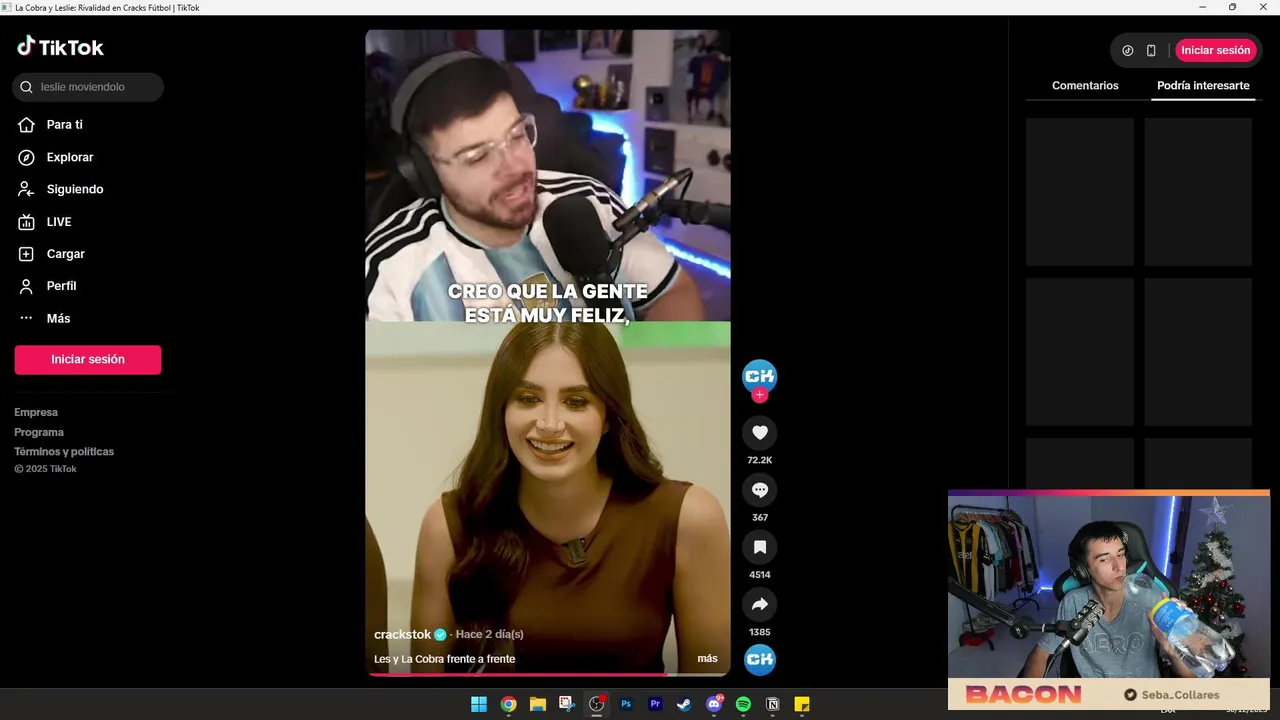
Task: Follow crackstok with the plus badge
Action: pos(760,395)
